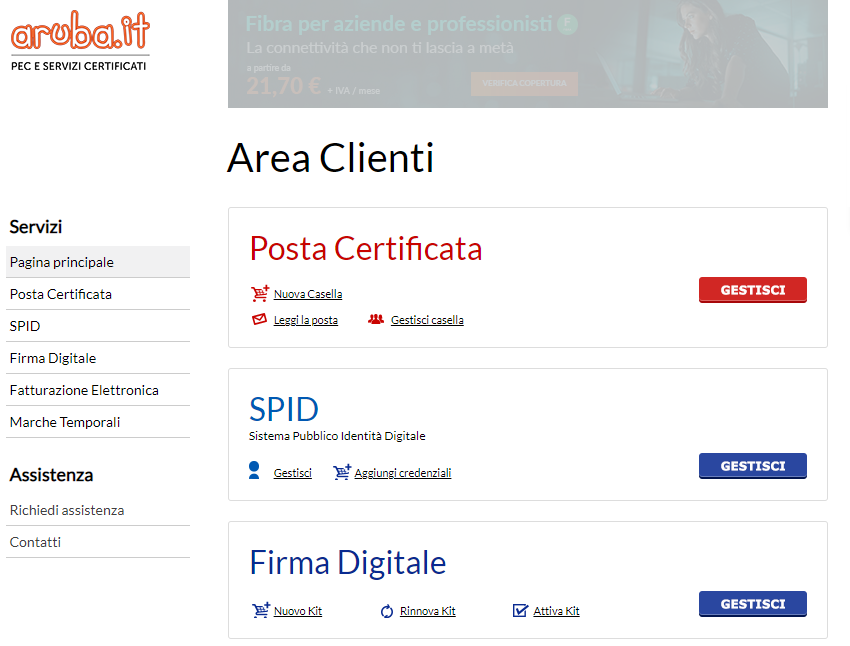Click the envelope icon beside Leggi la posta
This screenshot has height=646, width=850.
point(260,319)
